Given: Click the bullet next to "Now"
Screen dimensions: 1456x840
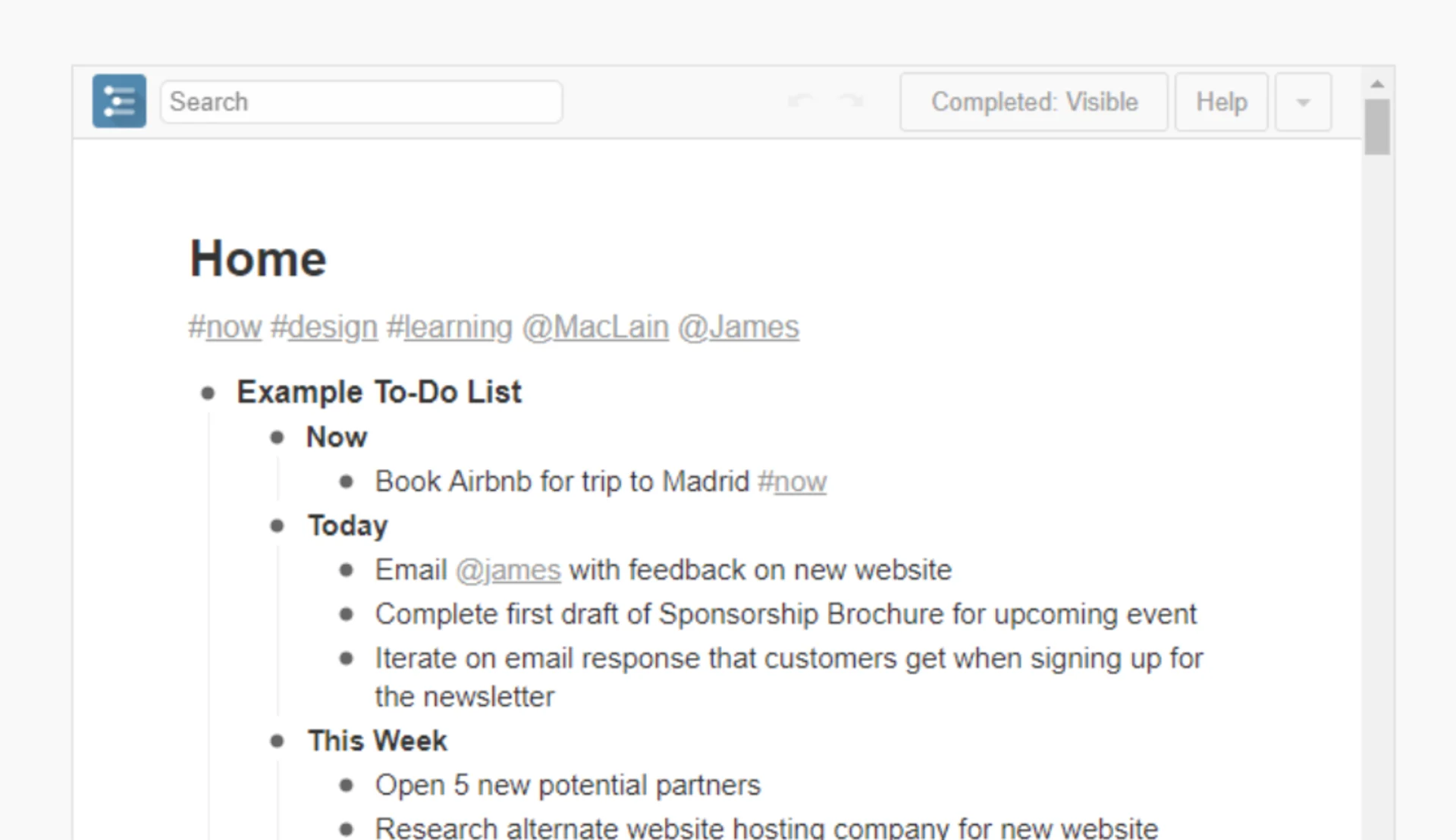Looking at the screenshot, I should [x=276, y=437].
